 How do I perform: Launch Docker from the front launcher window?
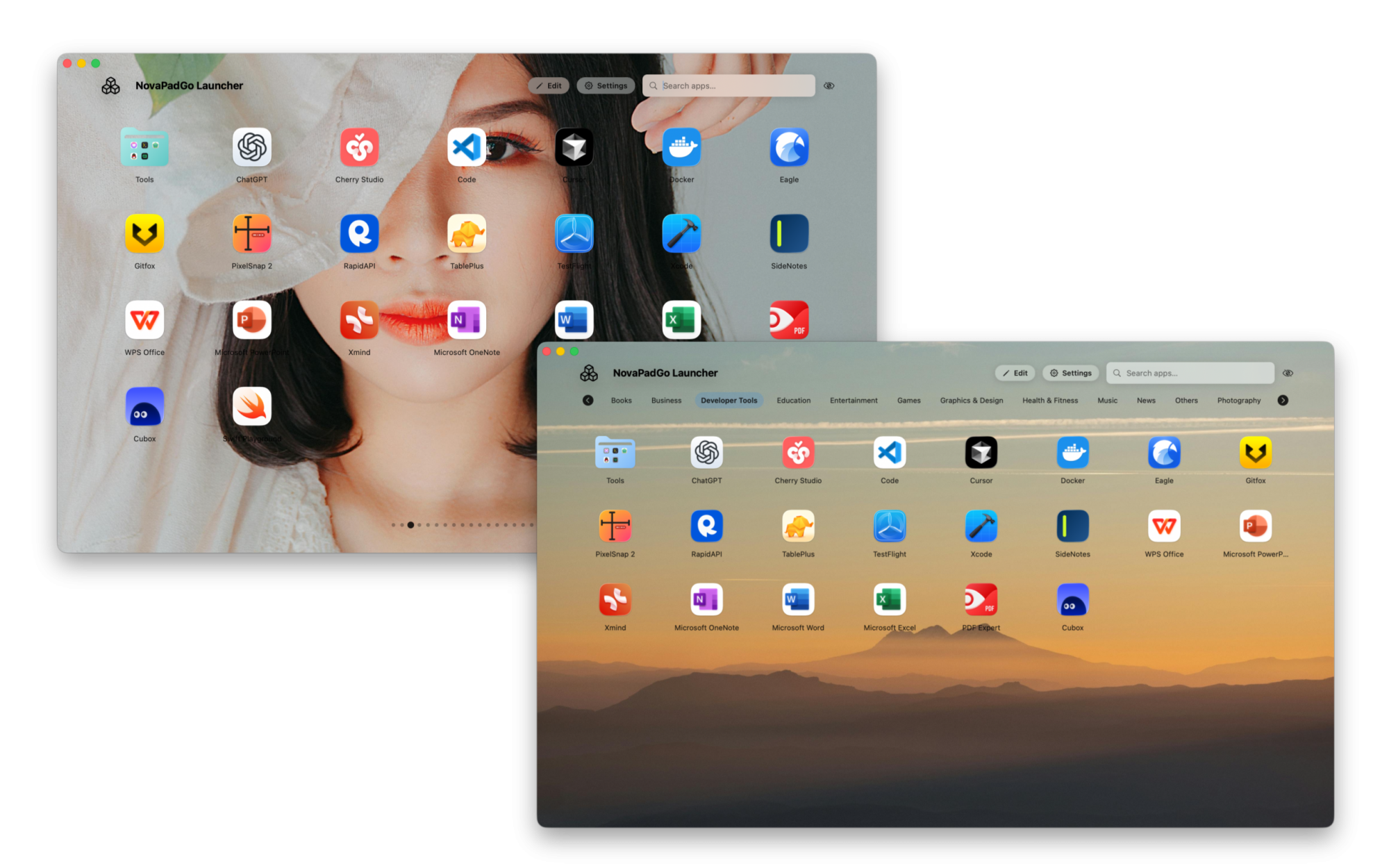(x=1072, y=453)
